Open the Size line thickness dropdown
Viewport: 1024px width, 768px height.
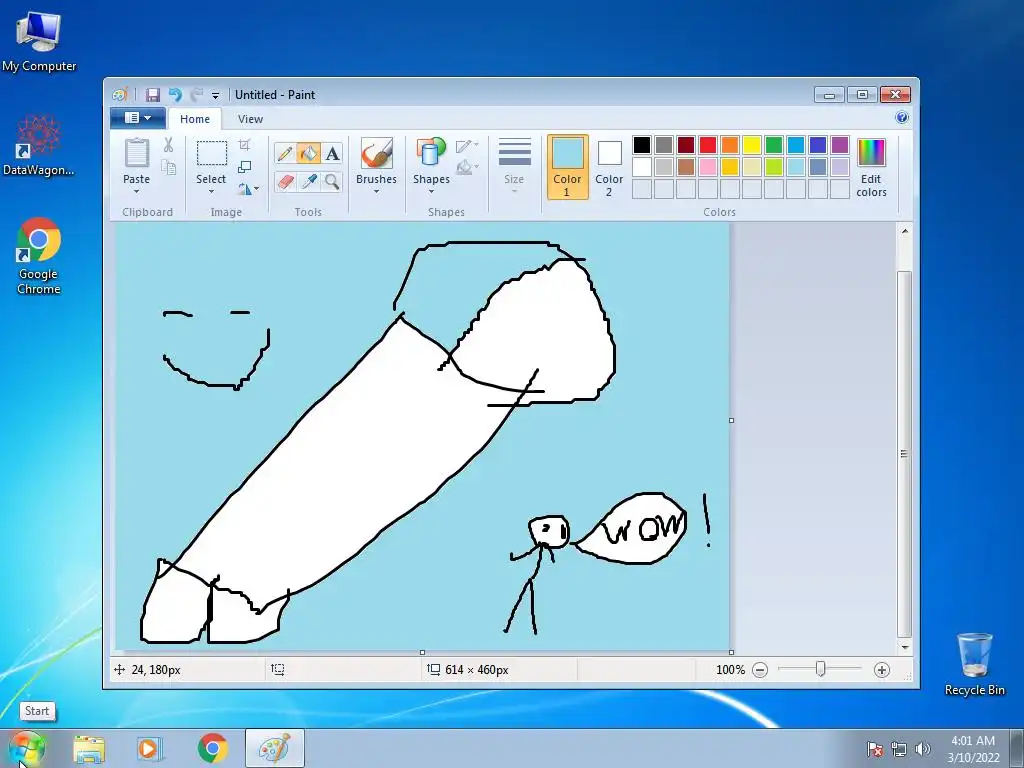pyautogui.click(x=514, y=166)
